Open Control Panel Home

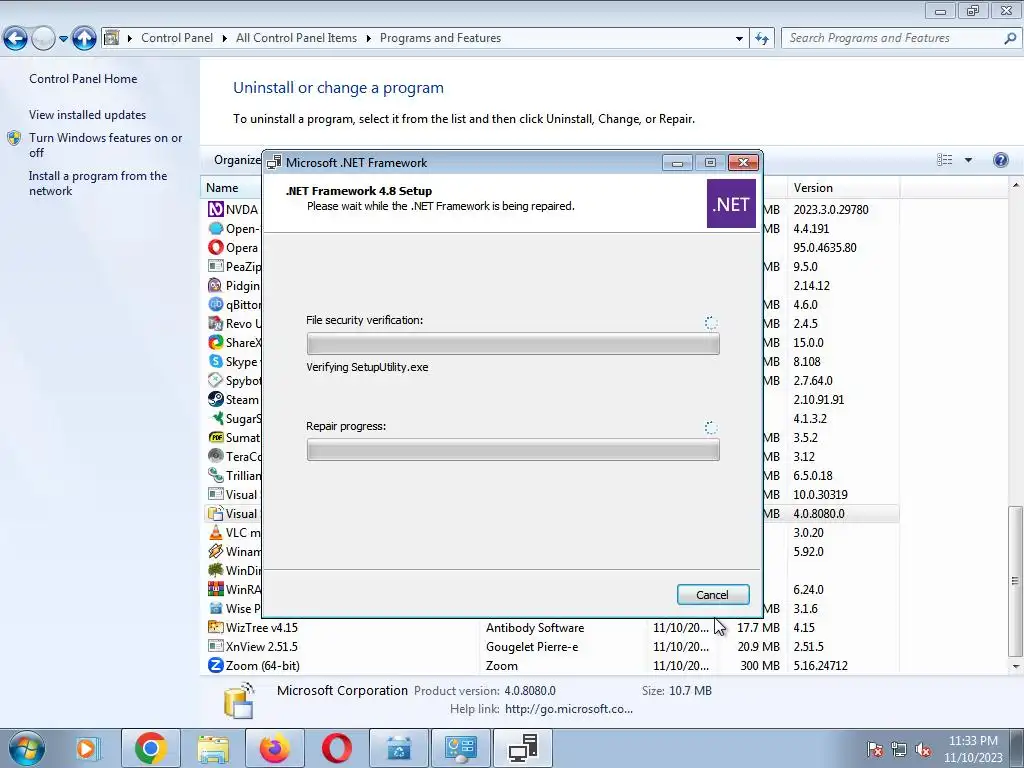(x=83, y=78)
